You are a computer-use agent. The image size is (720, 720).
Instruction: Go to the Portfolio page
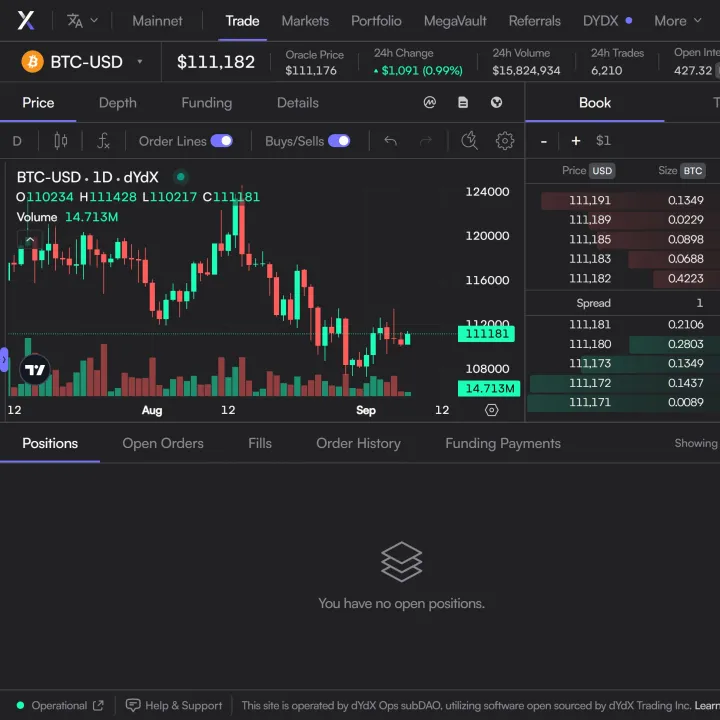pyautogui.click(x=376, y=20)
